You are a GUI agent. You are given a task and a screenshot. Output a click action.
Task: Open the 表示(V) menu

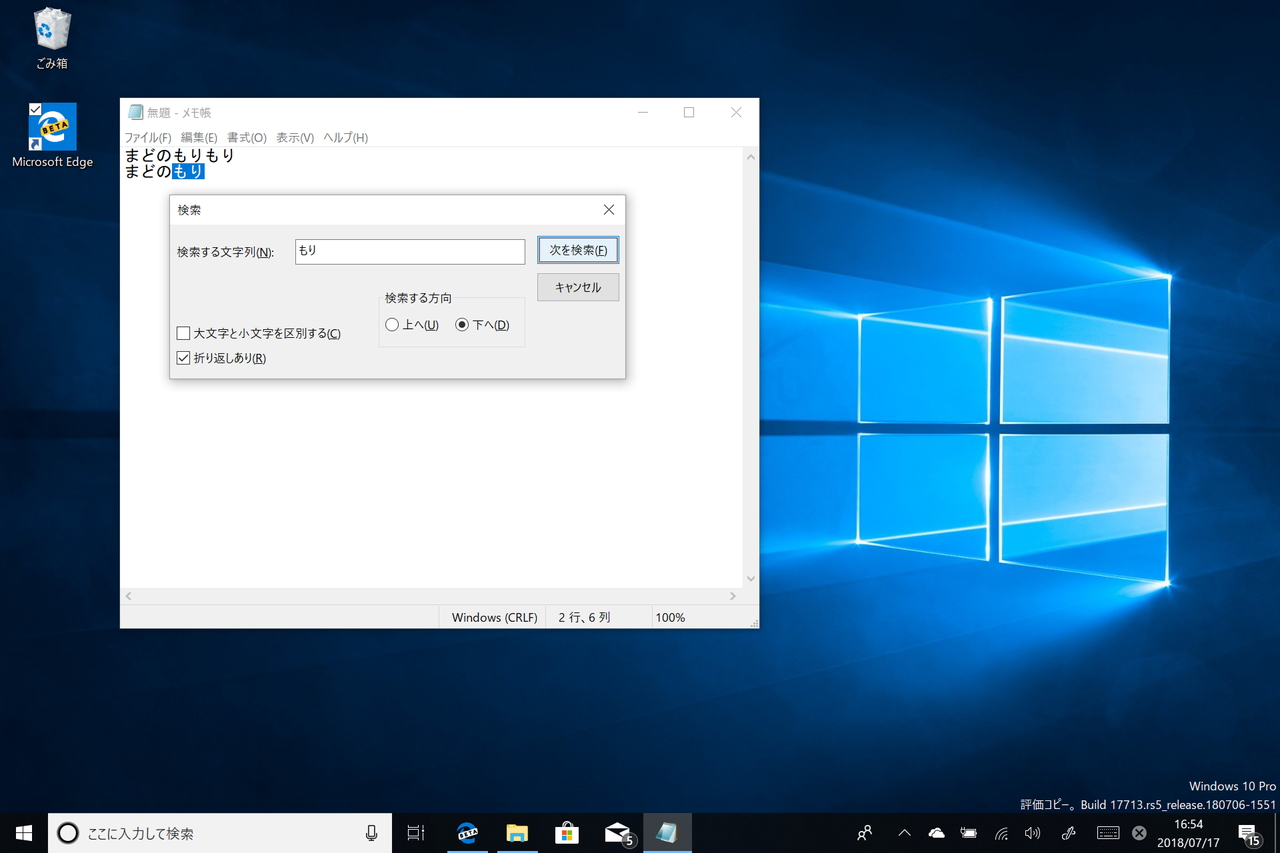(x=295, y=138)
